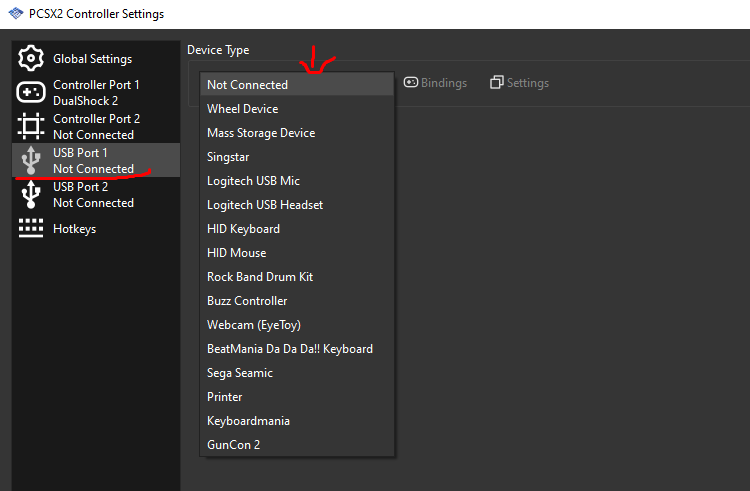Click the Hotkeys keyboard icon

(x=31, y=228)
